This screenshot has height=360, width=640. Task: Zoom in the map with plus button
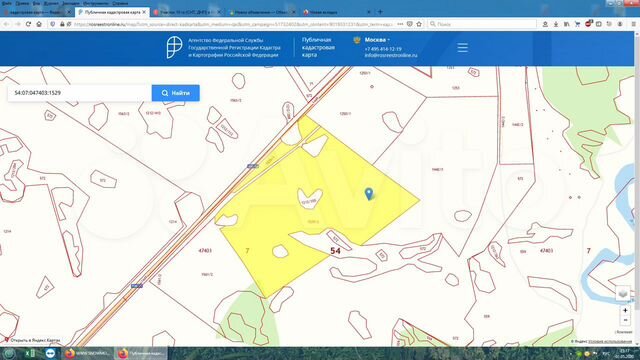tap(625, 311)
